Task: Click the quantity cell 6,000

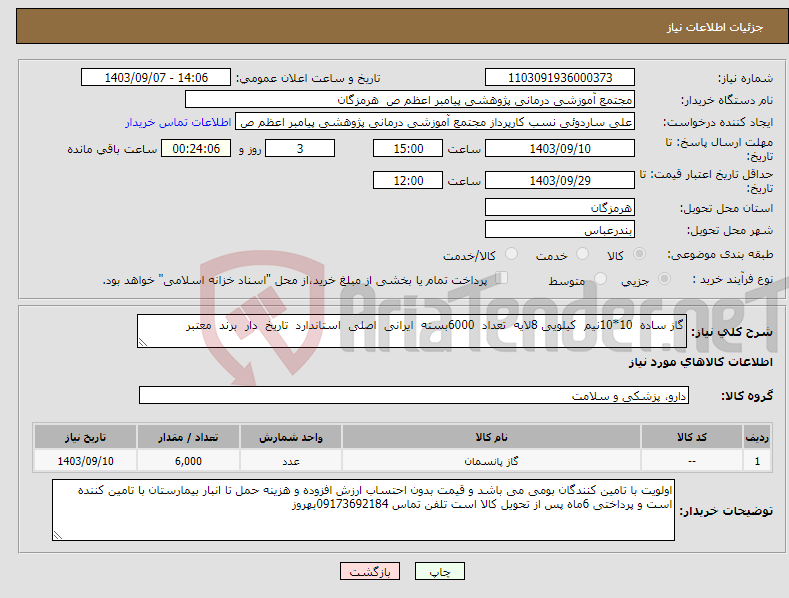Action: click(x=188, y=461)
